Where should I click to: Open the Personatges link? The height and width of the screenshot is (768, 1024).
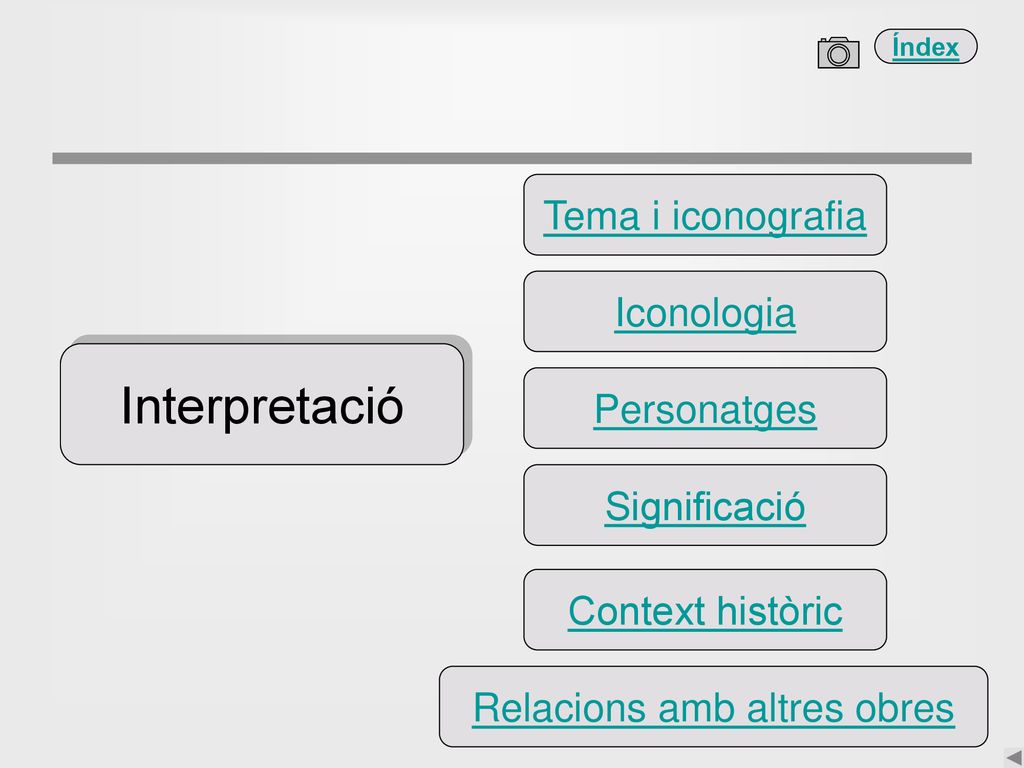point(705,409)
